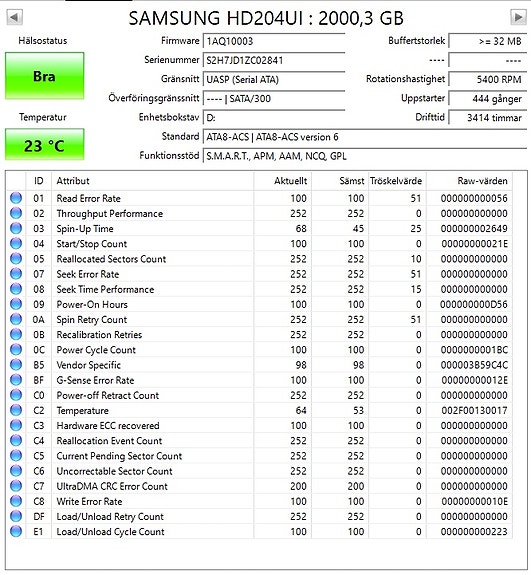Click status orb of Seek Error Rate
Viewport: 531px width, 575px height.
pyautogui.click(x=16, y=274)
